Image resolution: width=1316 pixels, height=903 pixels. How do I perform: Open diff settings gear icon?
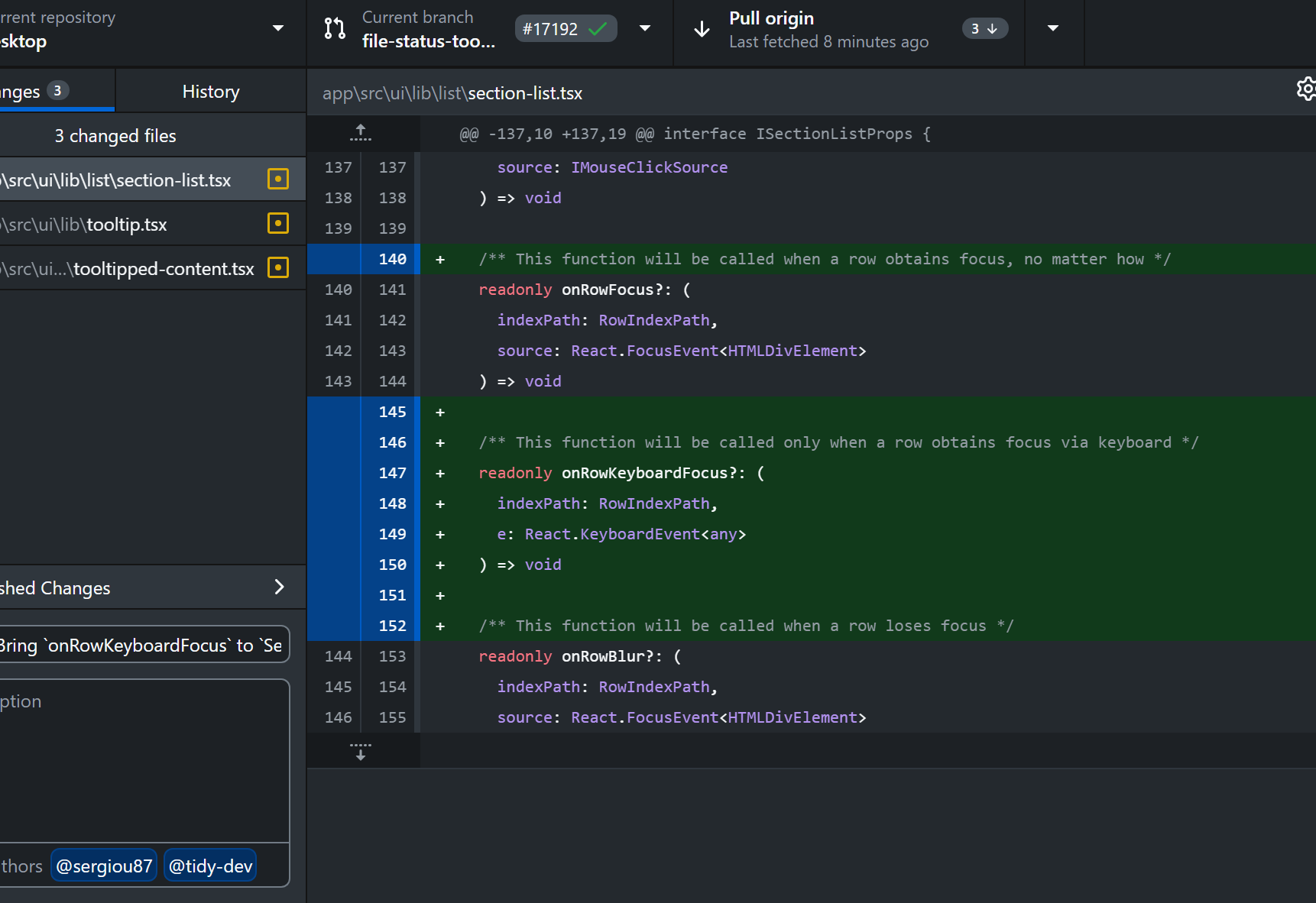1305,89
